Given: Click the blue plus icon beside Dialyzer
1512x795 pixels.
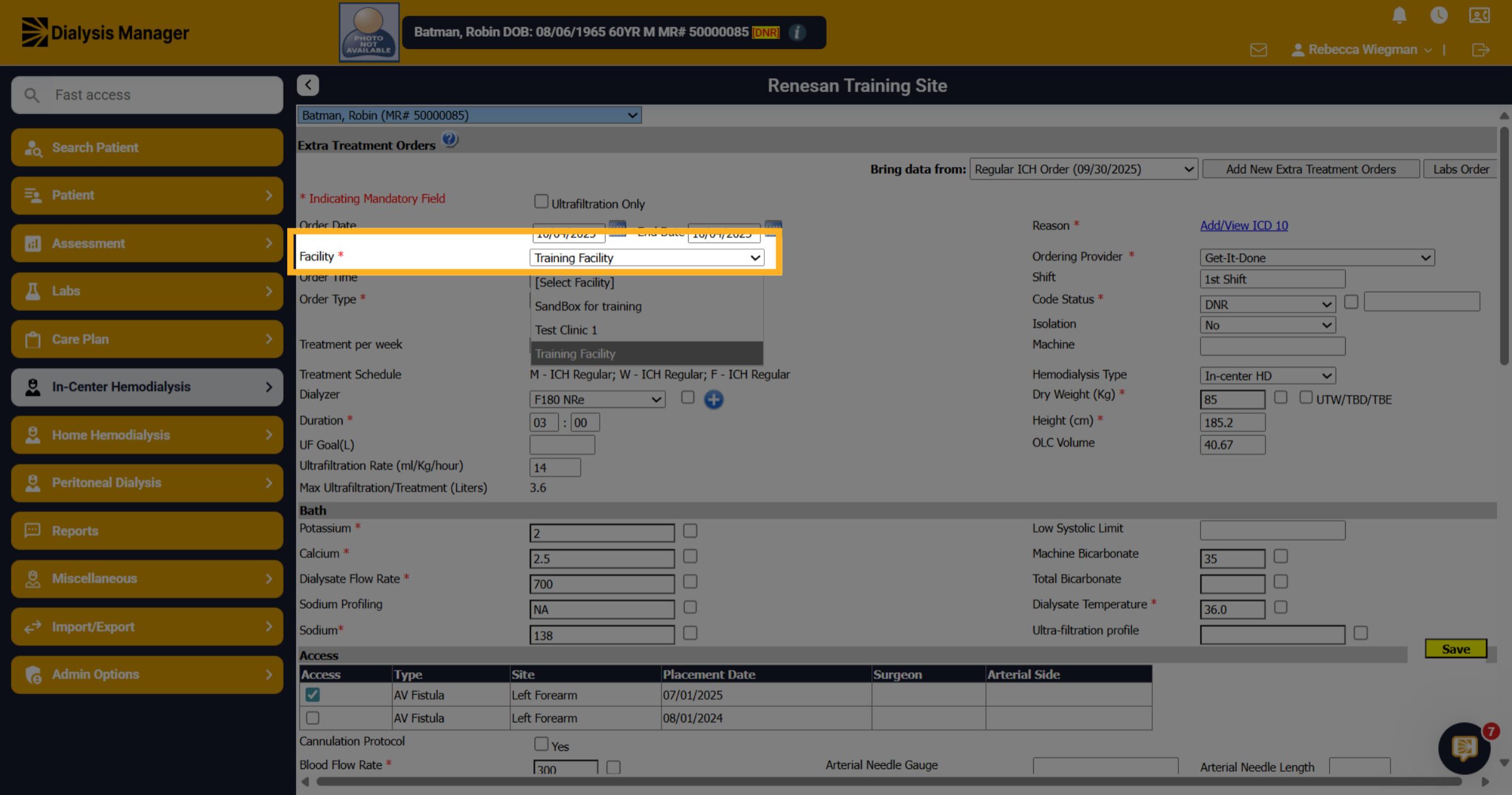Looking at the screenshot, I should 714,399.
